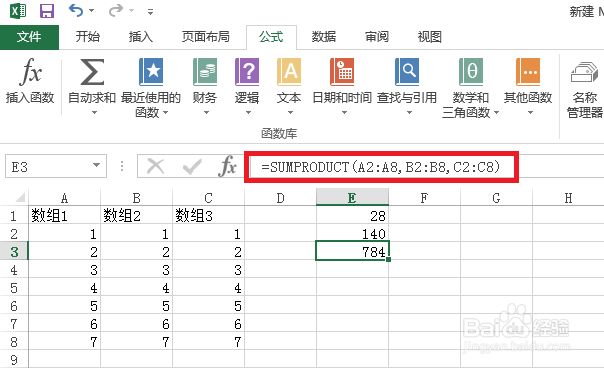Screen dimensions: 604x368
Task: Switch to the 插入 tab
Action: click(141, 37)
